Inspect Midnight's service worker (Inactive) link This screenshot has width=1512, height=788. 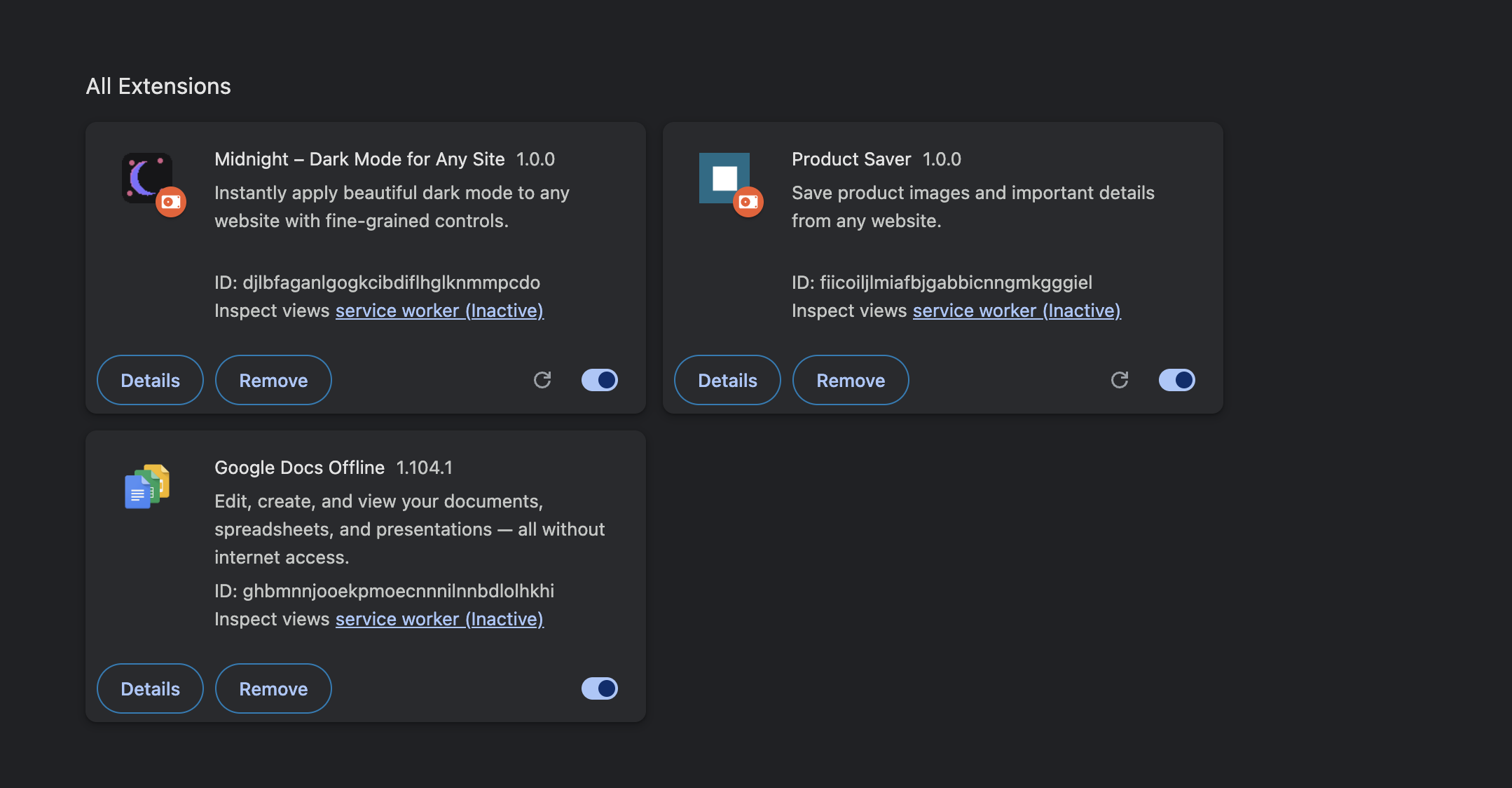click(439, 311)
